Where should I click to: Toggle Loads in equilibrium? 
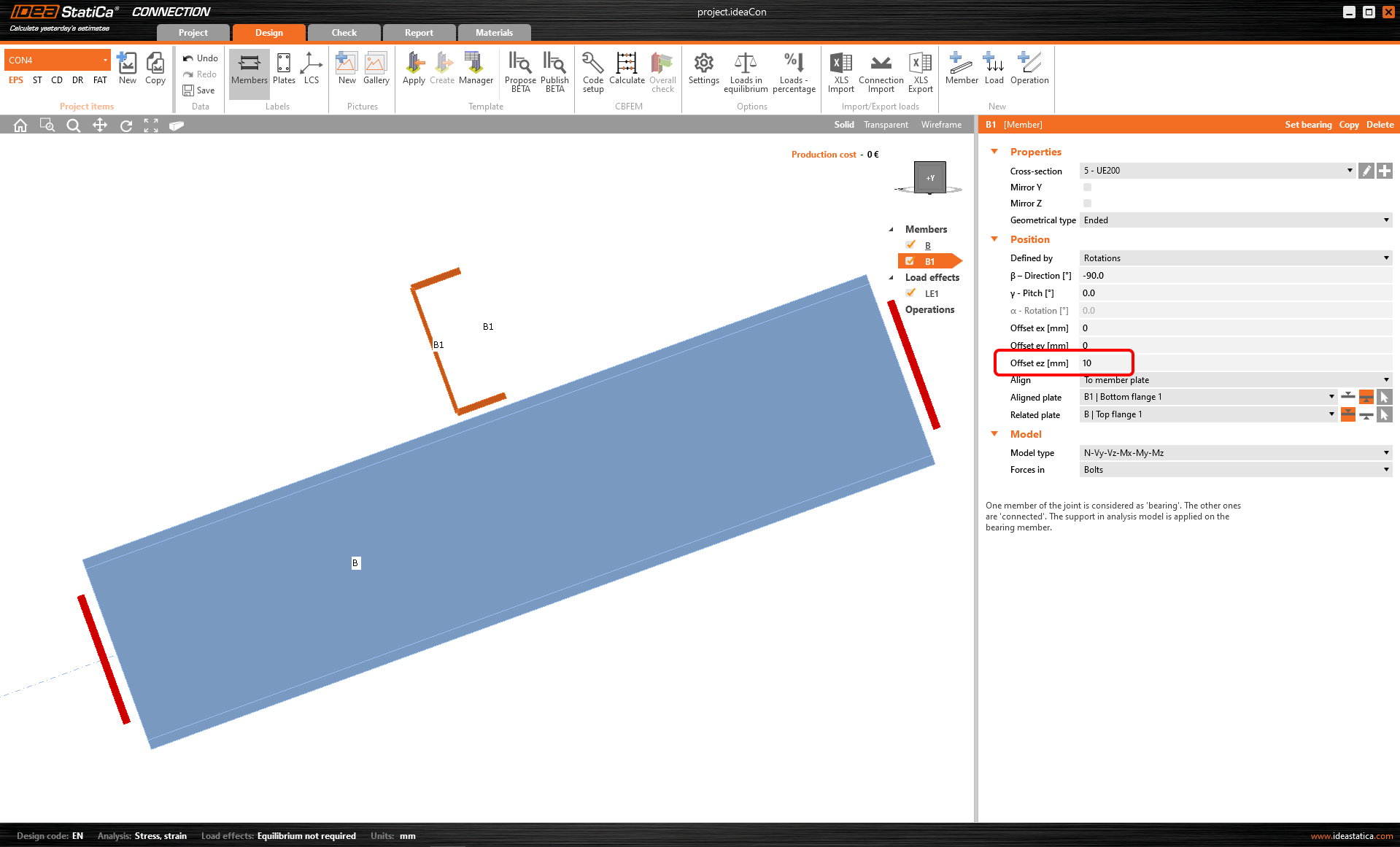pyautogui.click(x=746, y=72)
